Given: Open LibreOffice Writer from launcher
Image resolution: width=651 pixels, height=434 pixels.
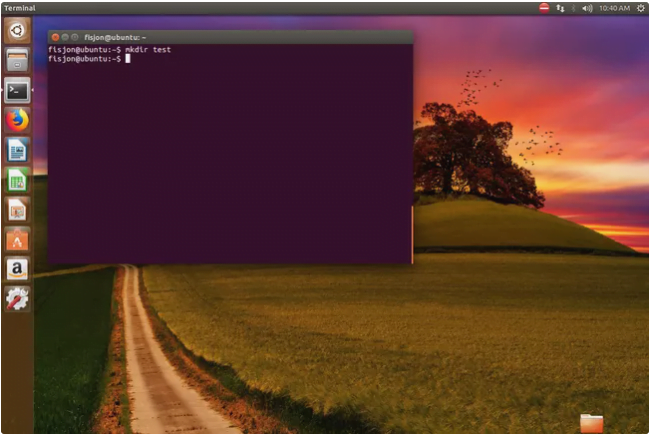Looking at the screenshot, I should [17, 150].
